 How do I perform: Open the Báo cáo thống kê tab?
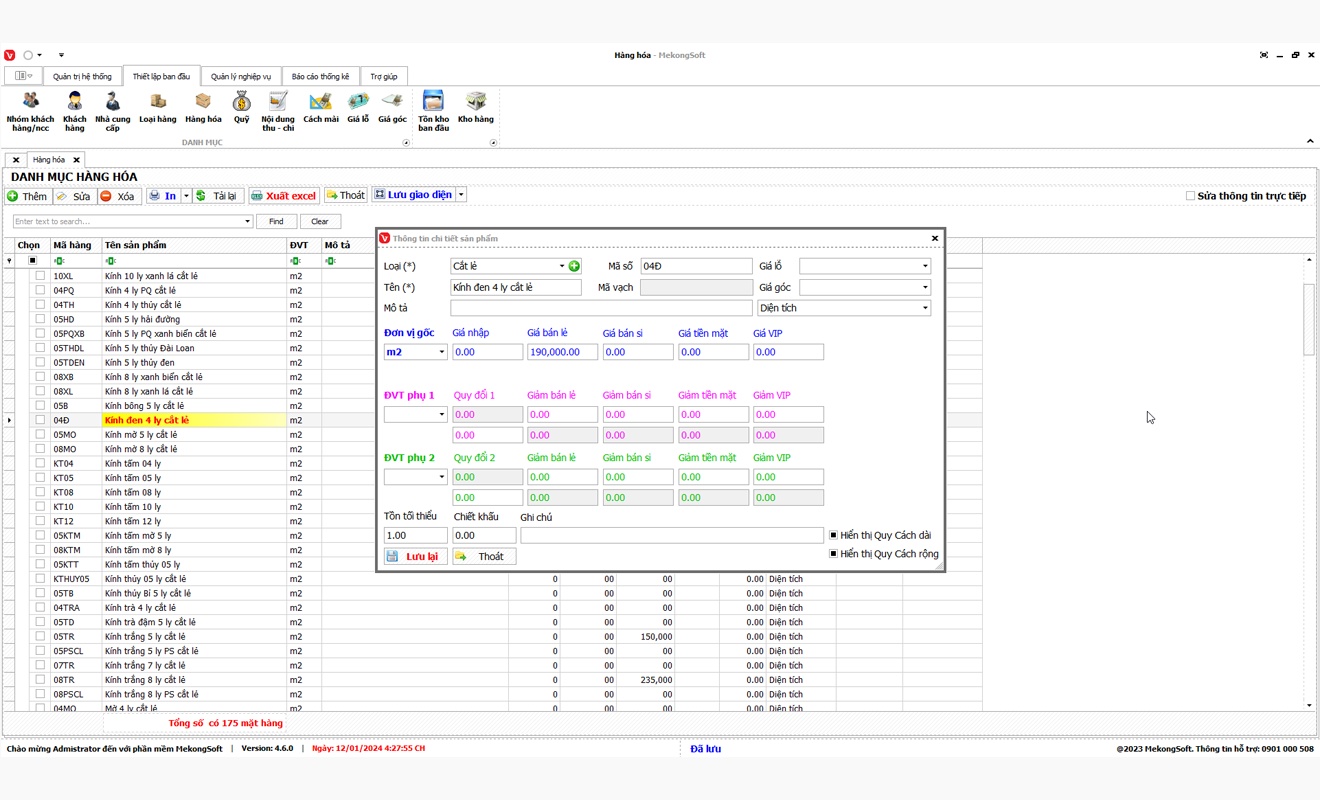click(x=320, y=76)
